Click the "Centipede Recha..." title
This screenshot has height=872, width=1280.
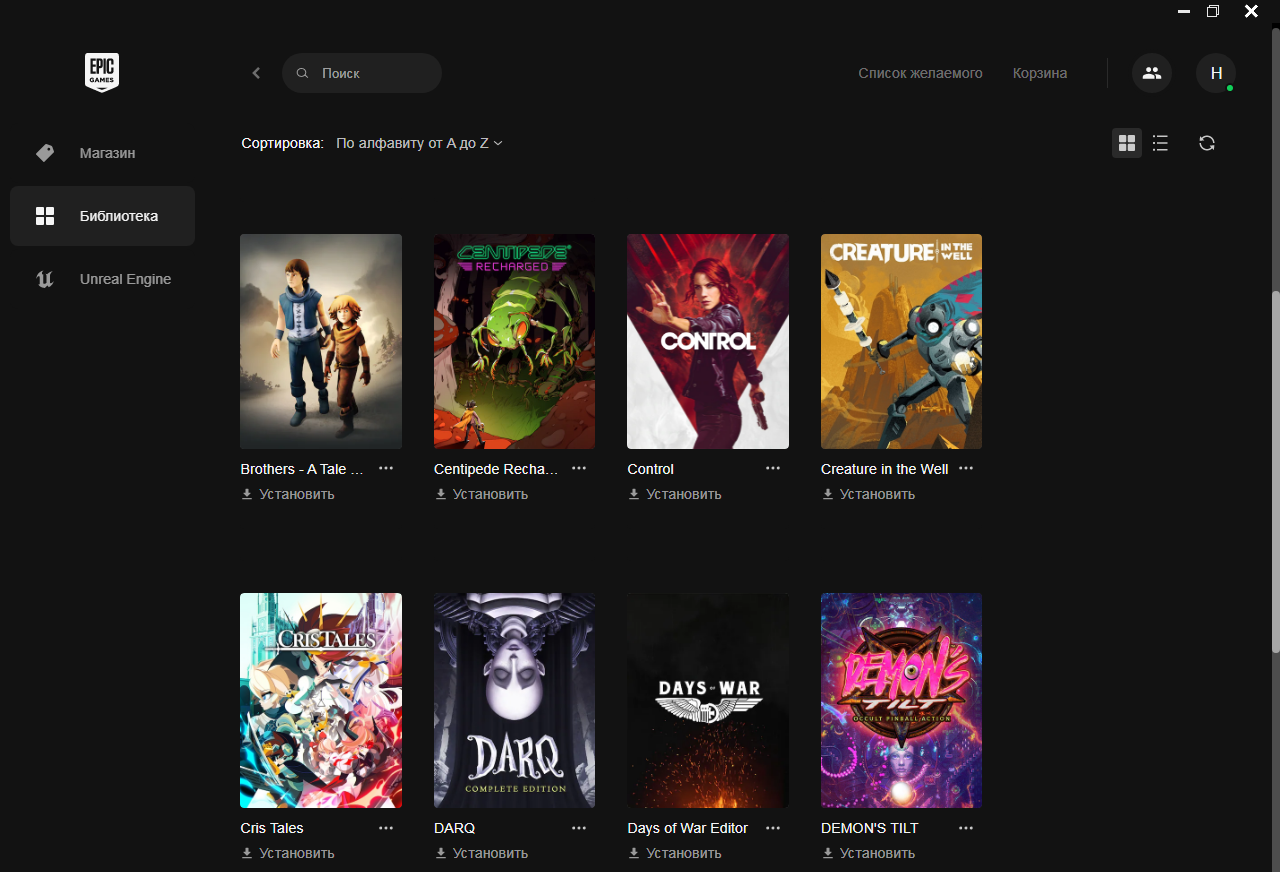[496, 469]
